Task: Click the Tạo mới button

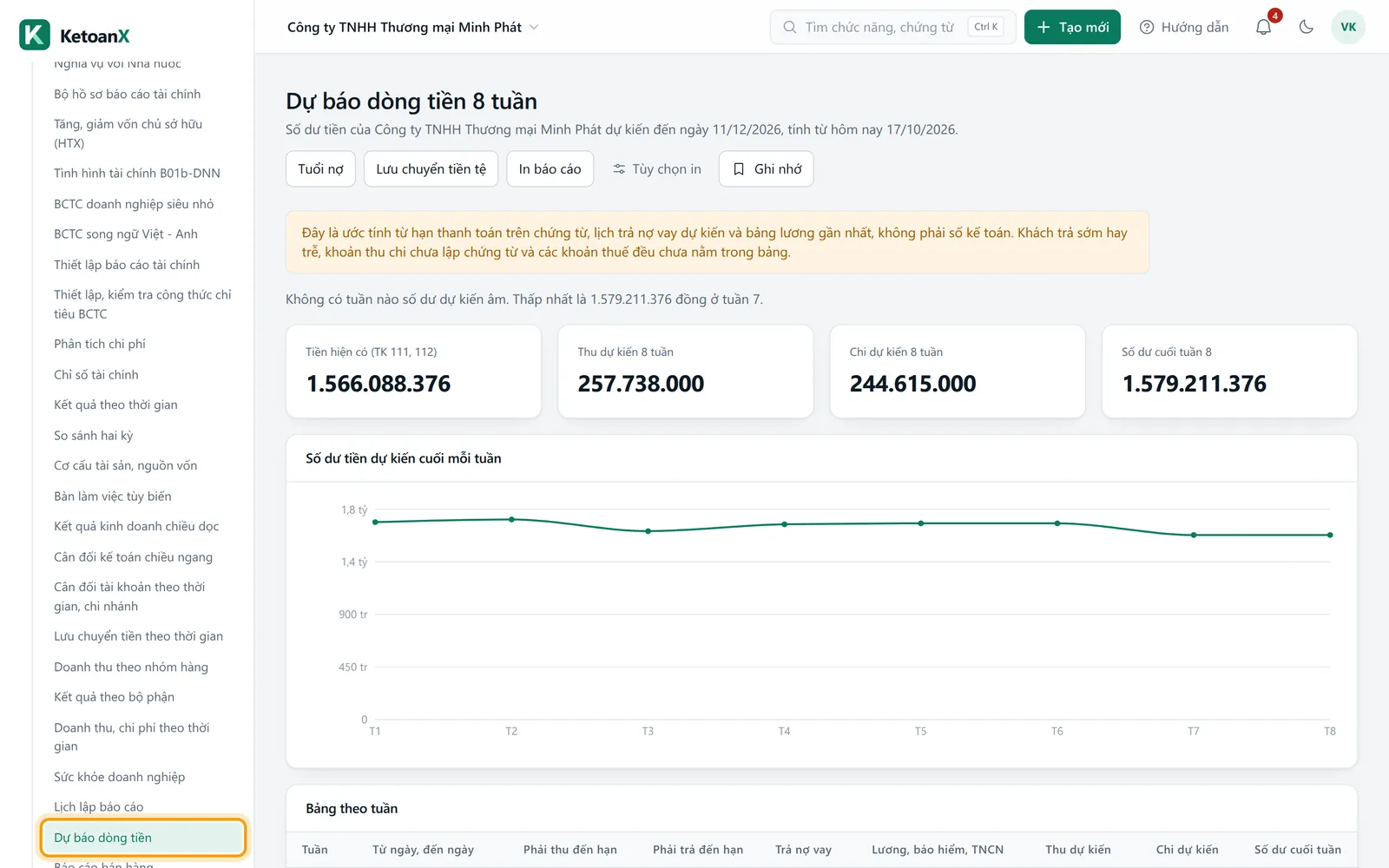Action: [x=1072, y=27]
